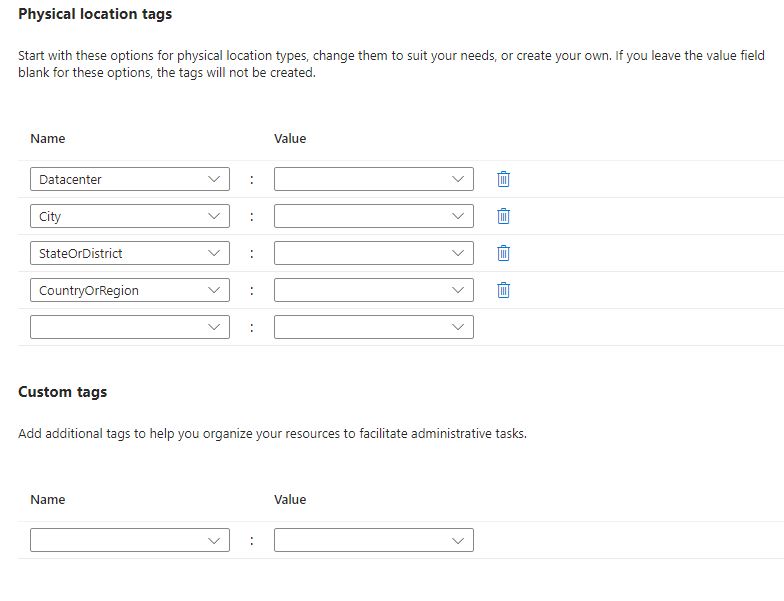Click the chevron arrow in Custom tags value box

click(458, 540)
